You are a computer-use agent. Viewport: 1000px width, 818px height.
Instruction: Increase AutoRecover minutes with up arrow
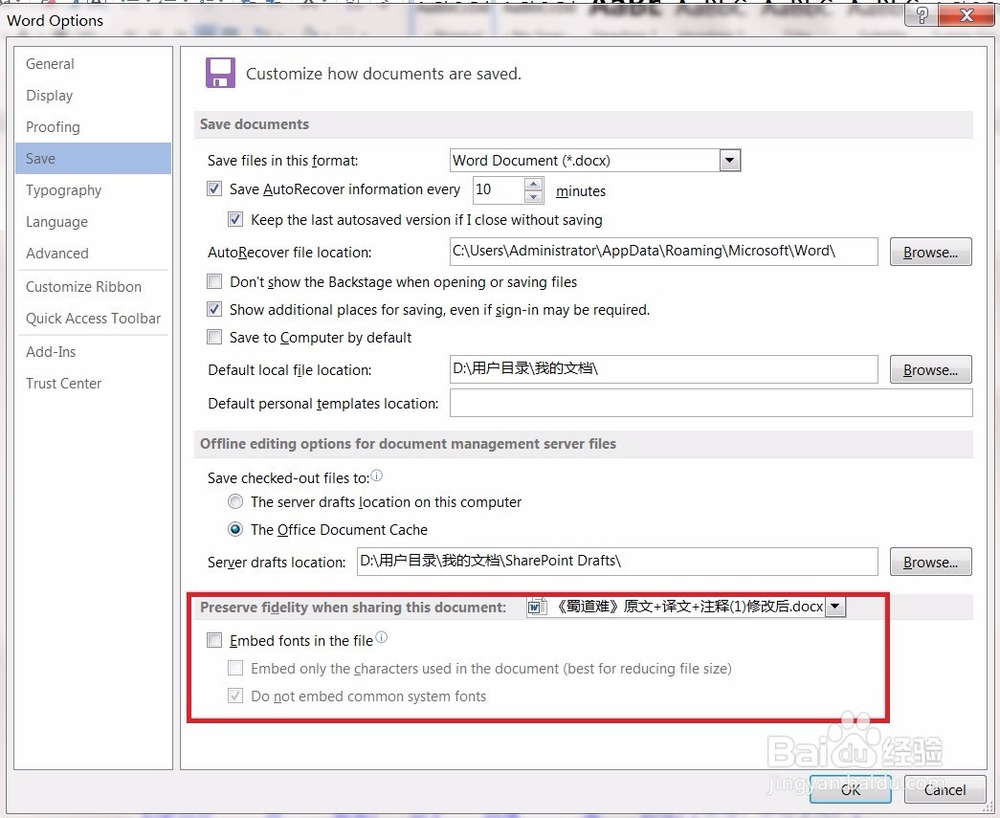tap(534, 184)
